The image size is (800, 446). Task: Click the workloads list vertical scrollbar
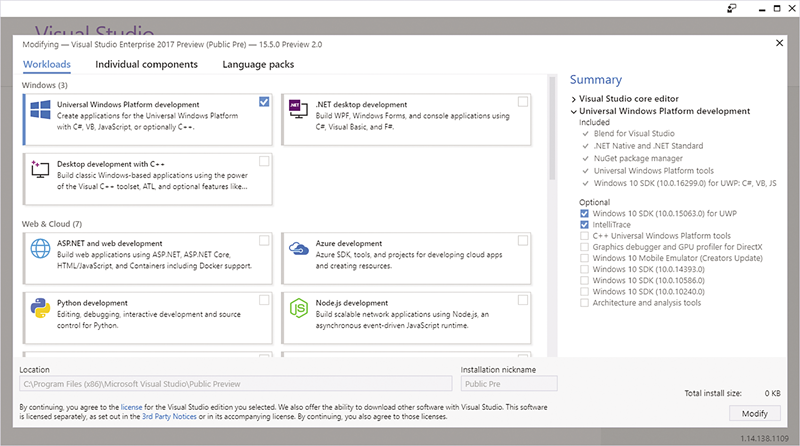click(x=552, y=129)
